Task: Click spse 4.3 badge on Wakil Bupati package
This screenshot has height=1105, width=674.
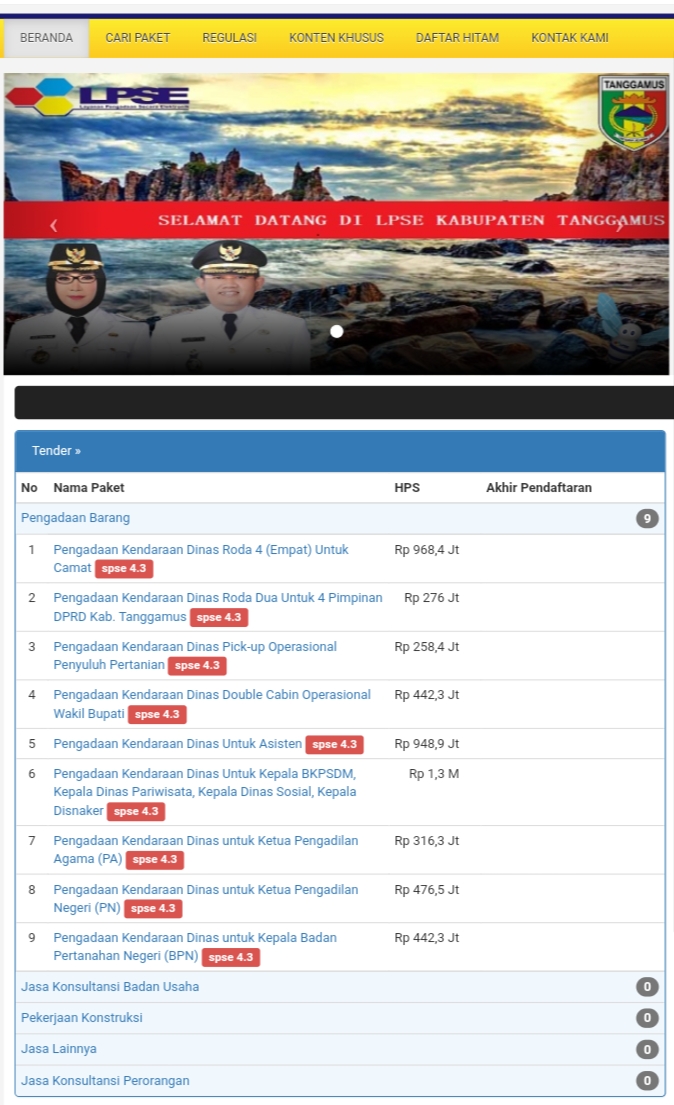Action: [157, 714]
